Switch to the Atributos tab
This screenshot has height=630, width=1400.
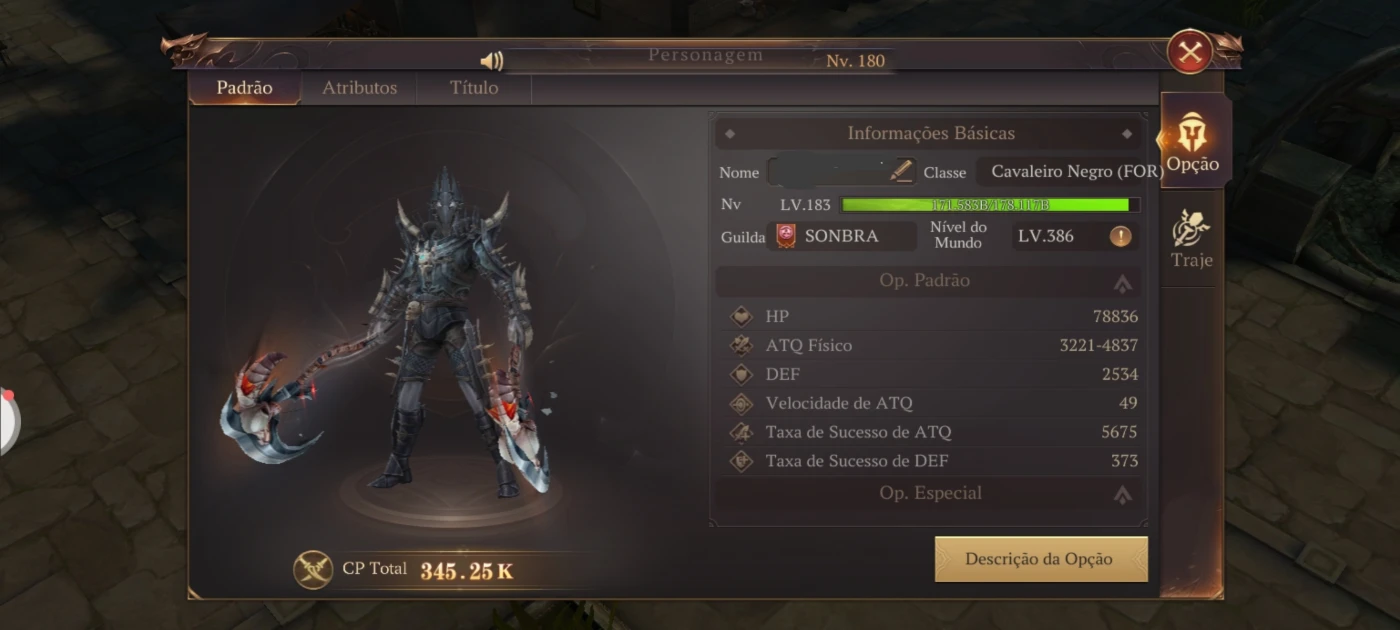pyautogui.click(x=360, y=88)
